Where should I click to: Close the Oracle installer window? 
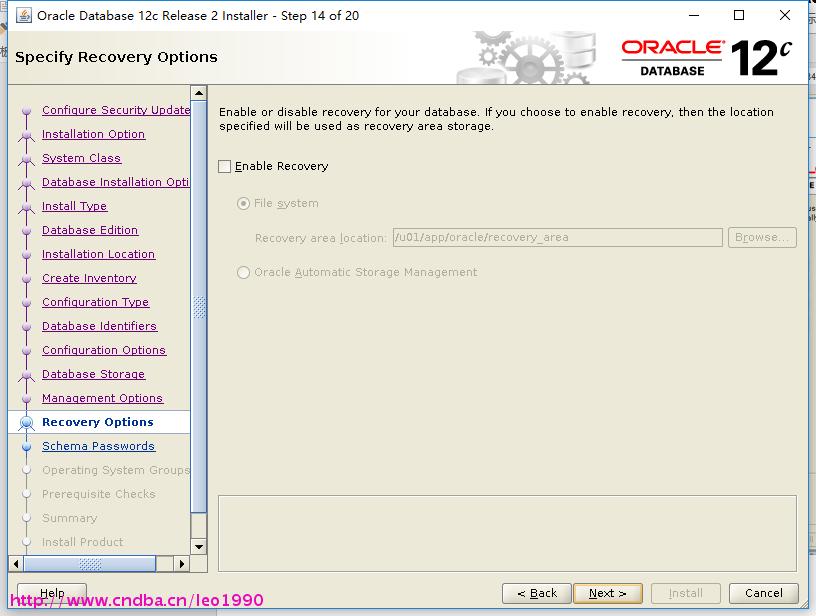pyautogui.click(x=785, y=16)
